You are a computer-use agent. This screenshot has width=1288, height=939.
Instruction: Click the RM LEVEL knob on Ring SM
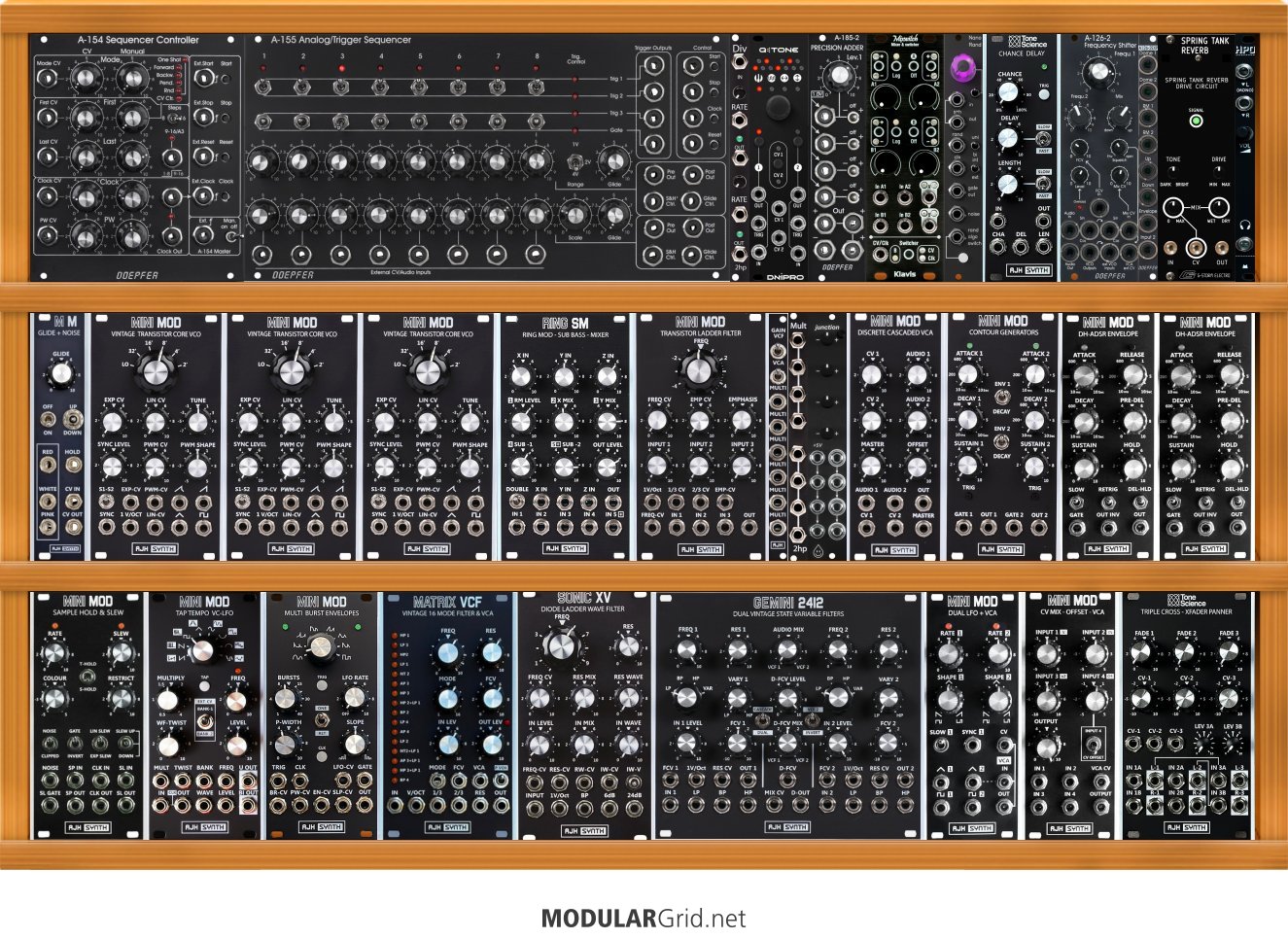[x=523, y=421]
